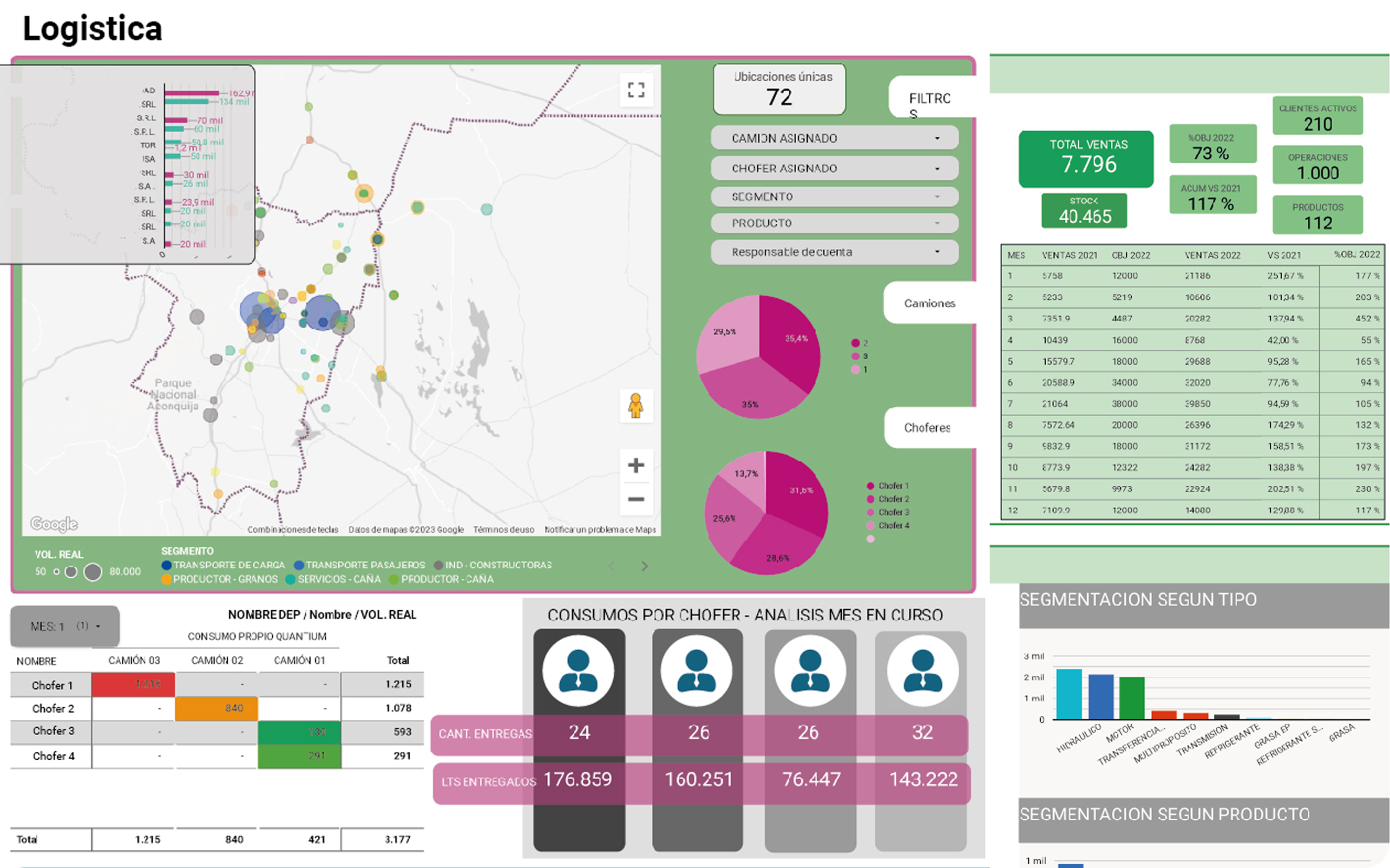Open Responsable de cuenta filter

tap(833, 252)
